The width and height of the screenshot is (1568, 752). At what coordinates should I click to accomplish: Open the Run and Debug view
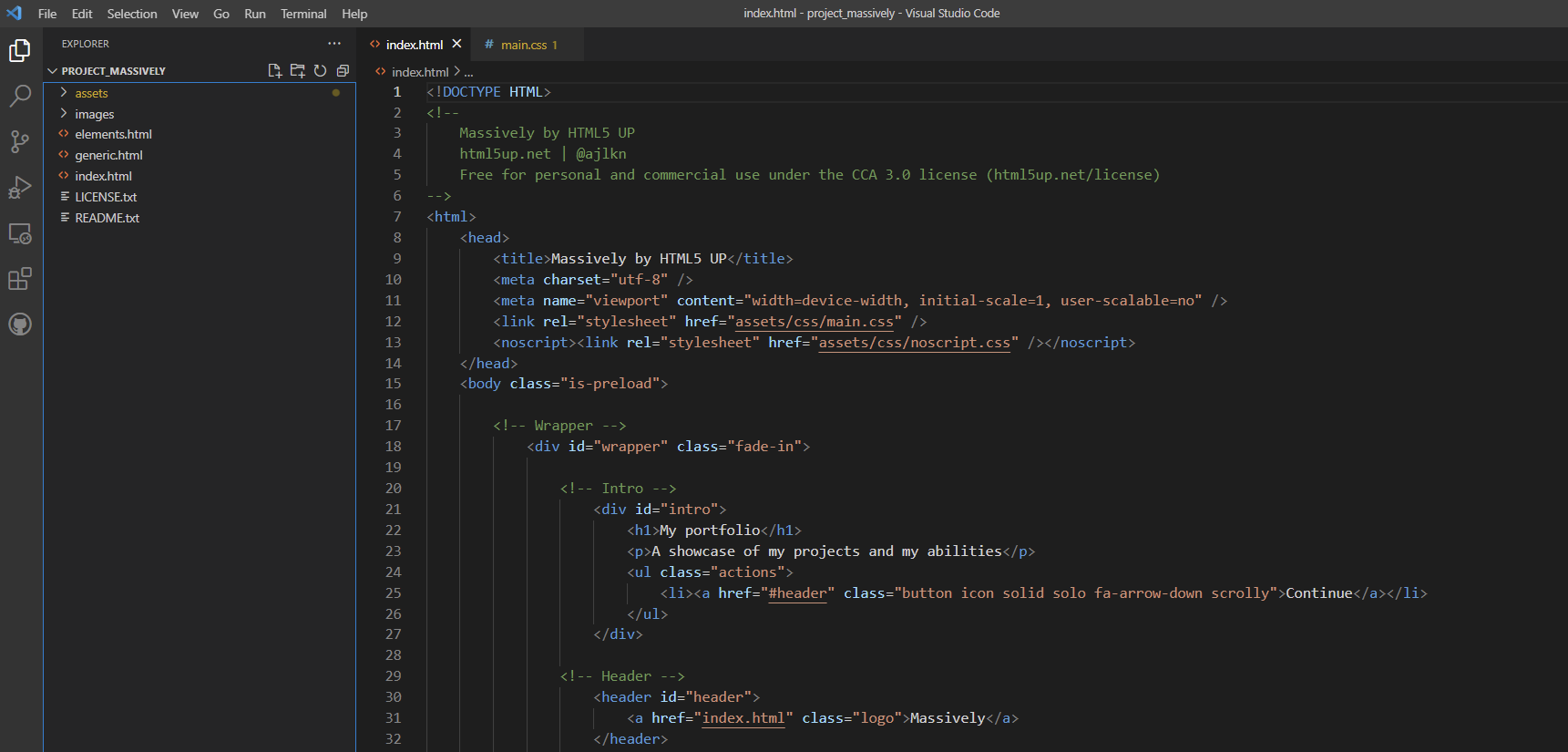20,188
